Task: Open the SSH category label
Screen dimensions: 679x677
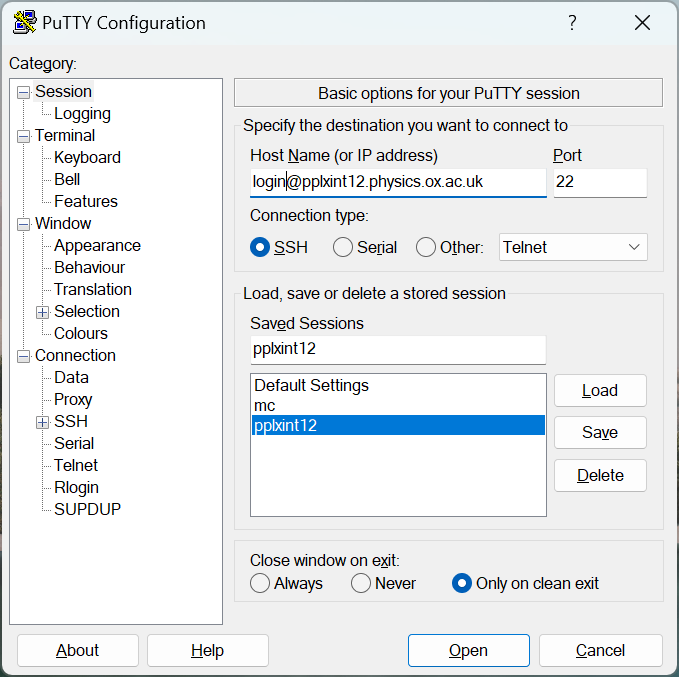Action: click(x=71, y=421)
